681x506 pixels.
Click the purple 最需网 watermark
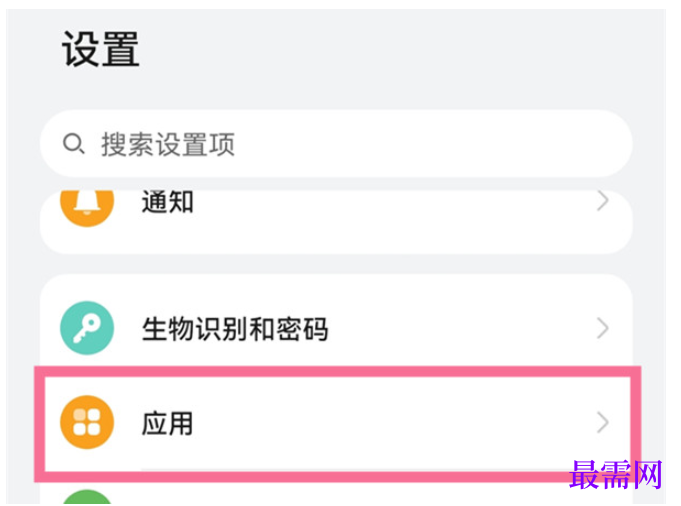click(615, 475)
